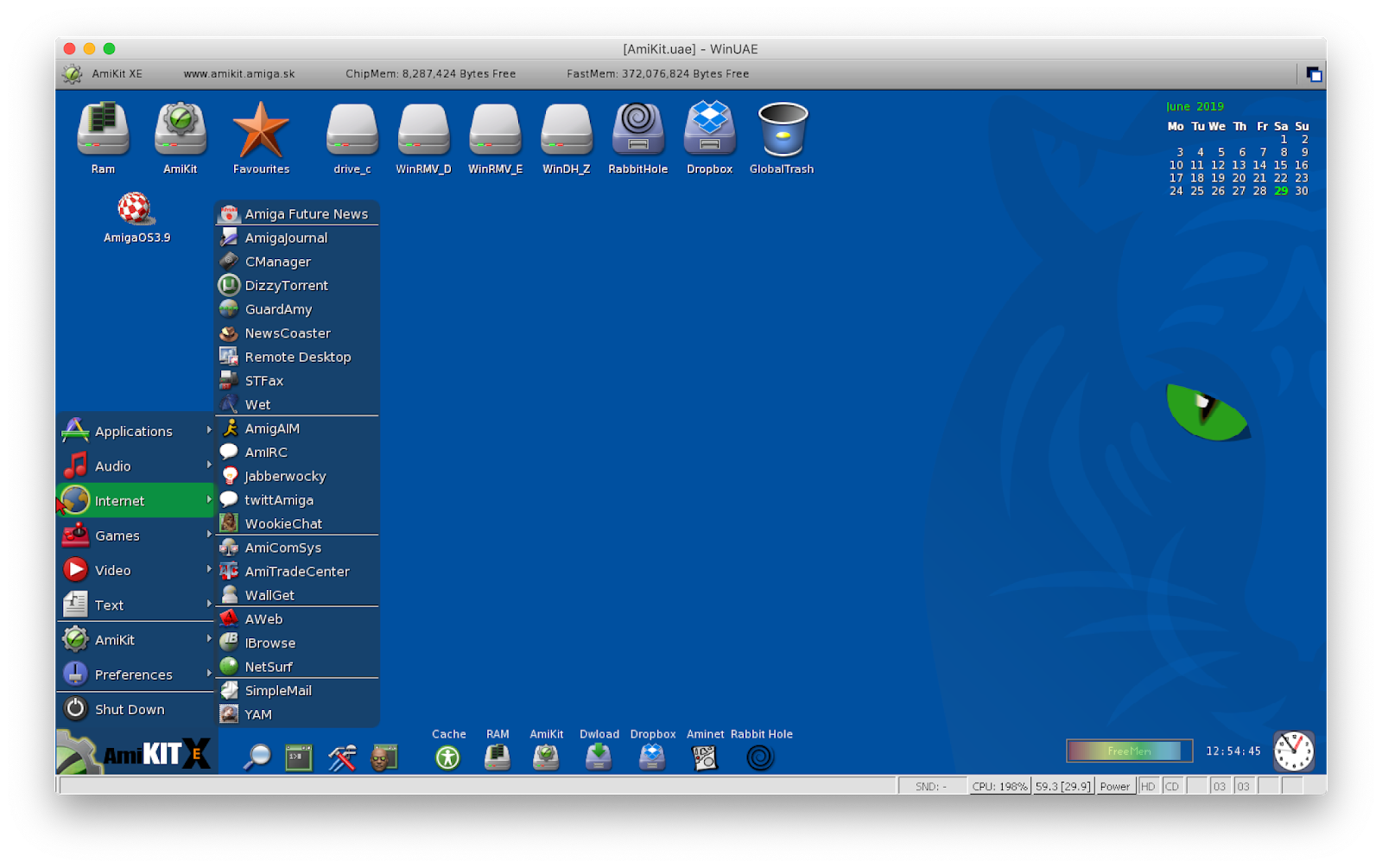Launch DizzyTorrent
This screenshot has height=868, width=1382.
(x=297, y=285)
